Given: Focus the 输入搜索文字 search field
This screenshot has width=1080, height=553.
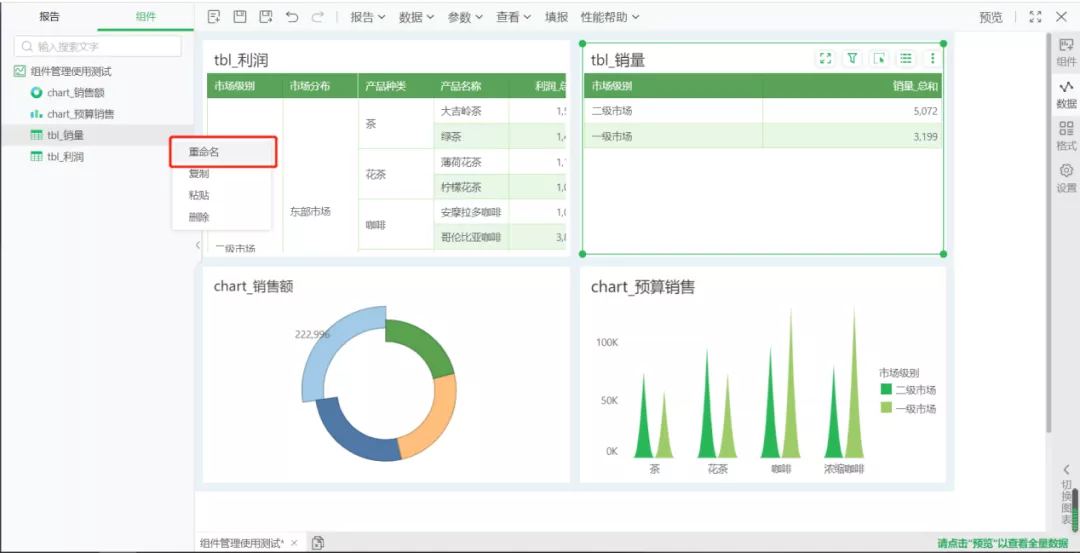Looking at the screenshot, I should (98, 47).
